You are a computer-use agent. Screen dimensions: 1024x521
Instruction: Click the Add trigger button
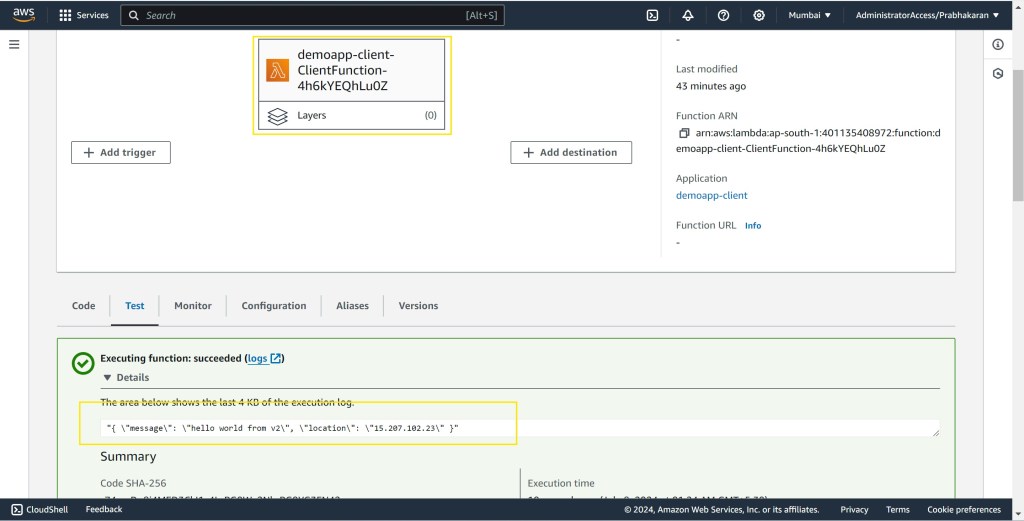tap(121, 152)
